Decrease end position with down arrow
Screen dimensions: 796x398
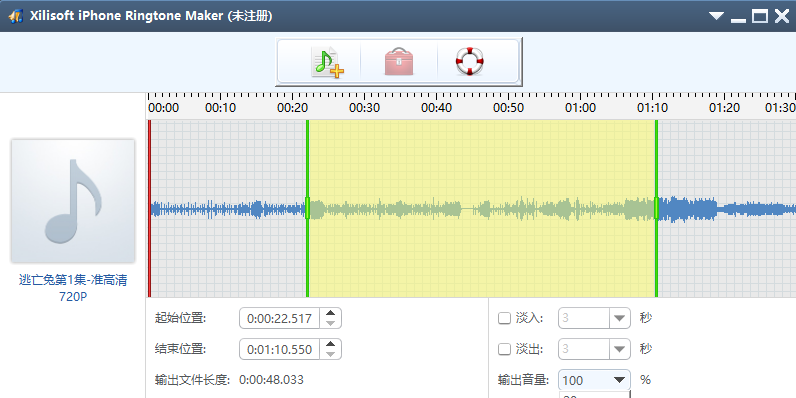pyautogui.click(x=330, y=354)
